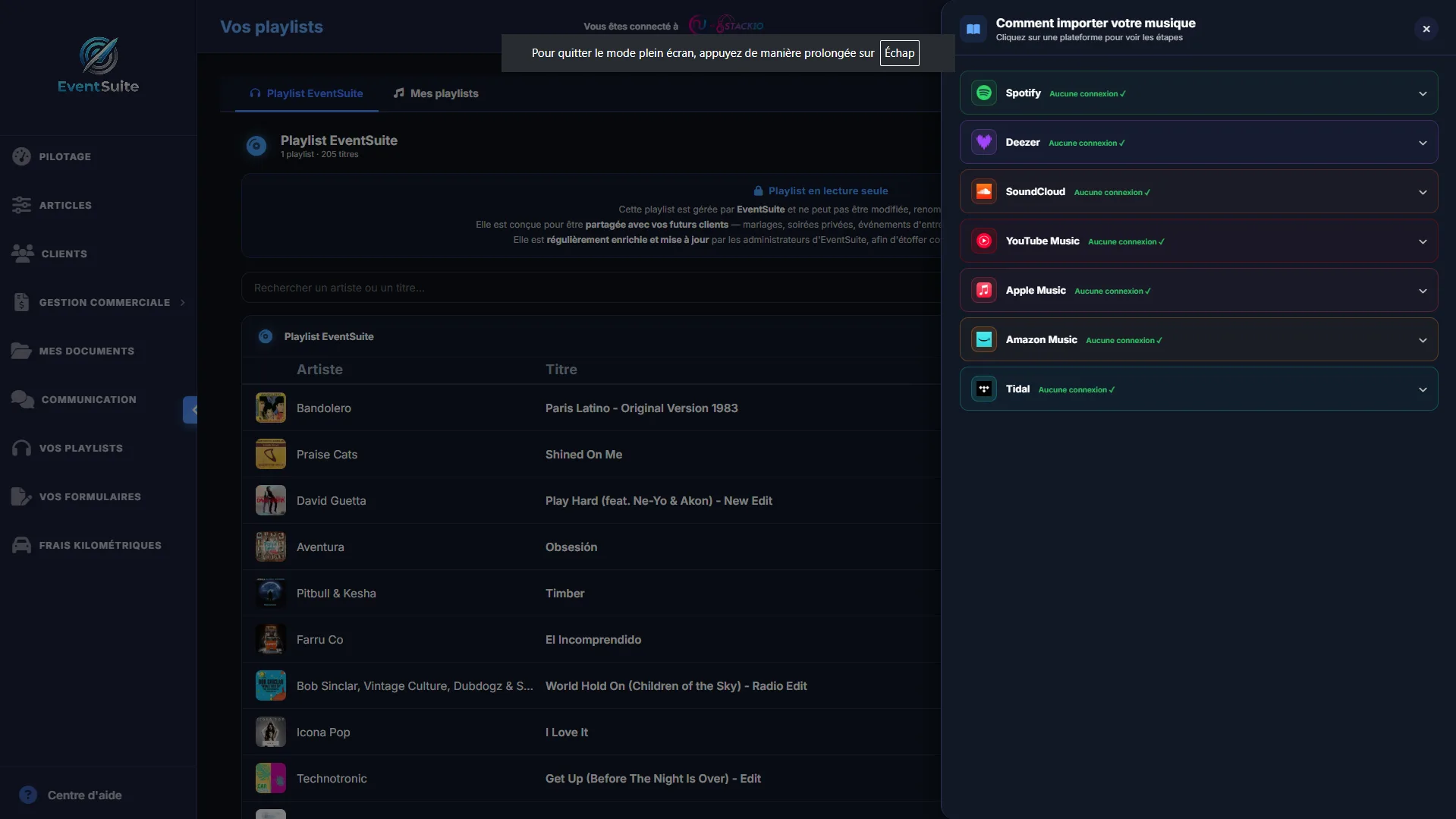Open the Pilotage dashboard icon
The width and height of the screenshot is (1456, 819).
21,156
